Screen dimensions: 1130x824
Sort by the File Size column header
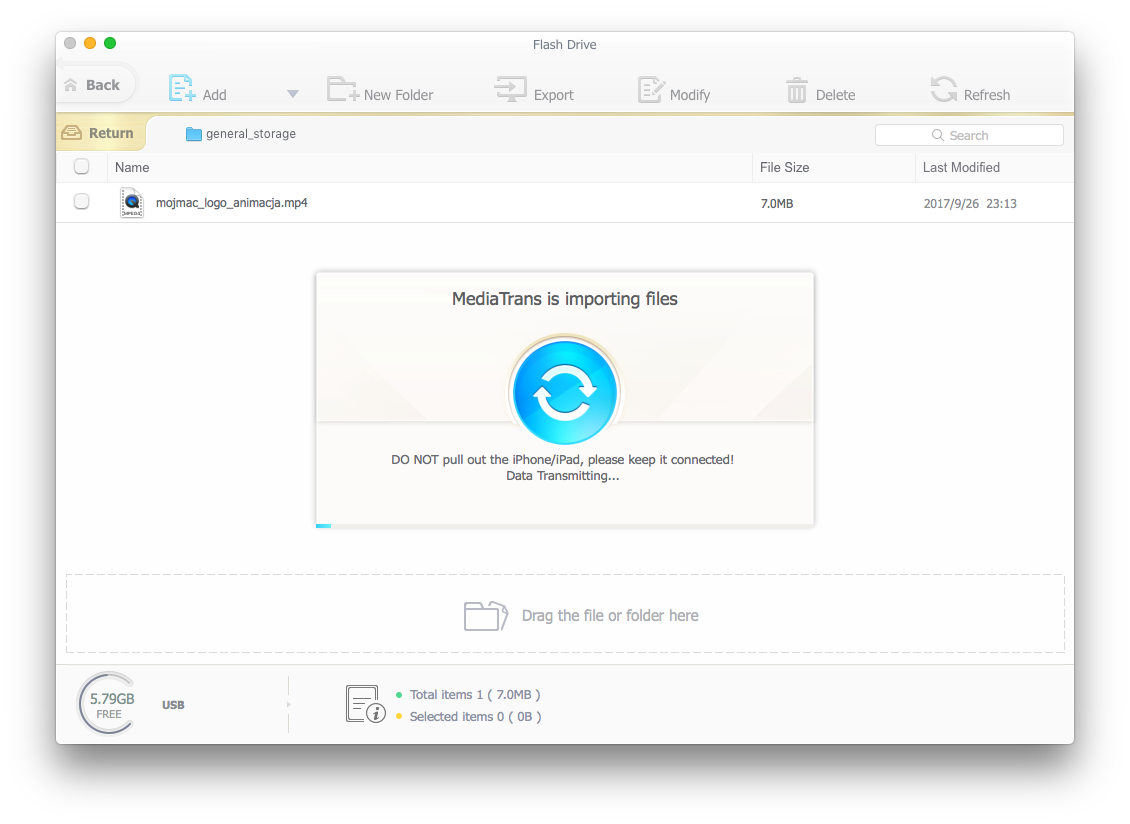784,167
